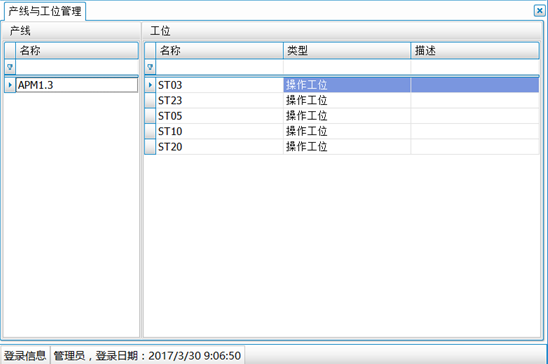Click 操作工位 type cell in ST23 row

click(347, 101)
